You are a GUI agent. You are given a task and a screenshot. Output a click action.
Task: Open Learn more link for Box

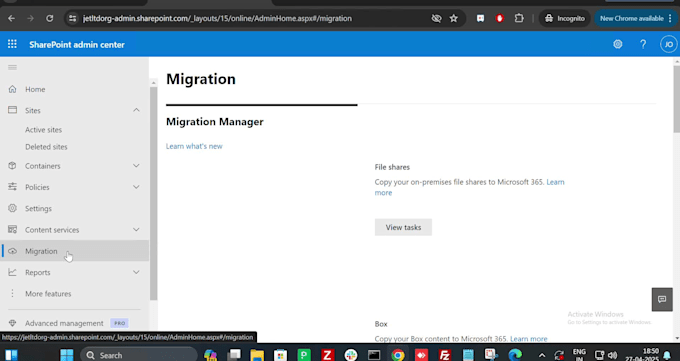tap(529, 339)
